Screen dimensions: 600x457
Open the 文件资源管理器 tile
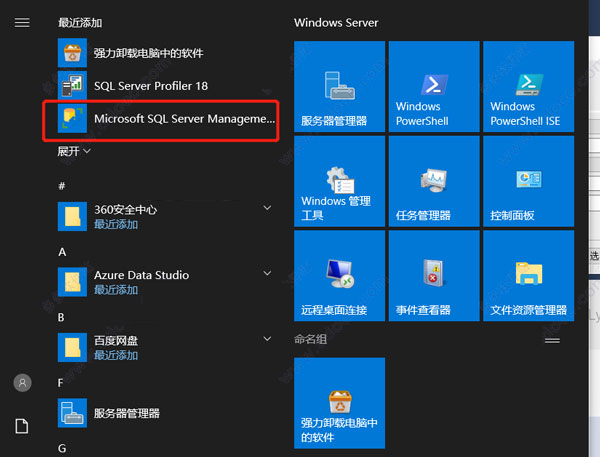click(528, 276)
